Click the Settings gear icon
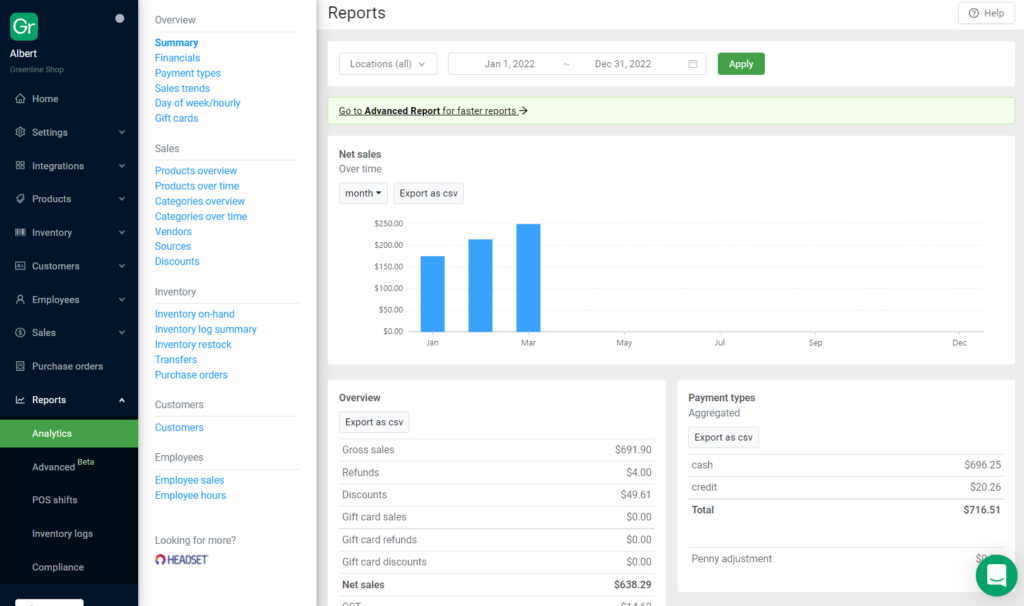The height and width of the screenshot is (606, 1024). pos(20,132)
